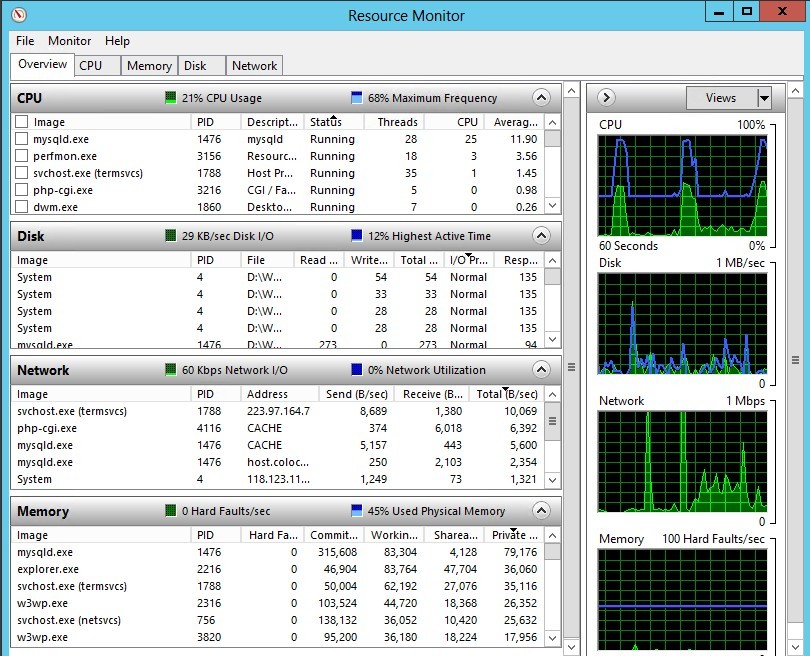The height and width of the screenshot is (656, 810).
Task: Select w3wp.exe PID 3820 row in Memory
Action: (278, 637)
